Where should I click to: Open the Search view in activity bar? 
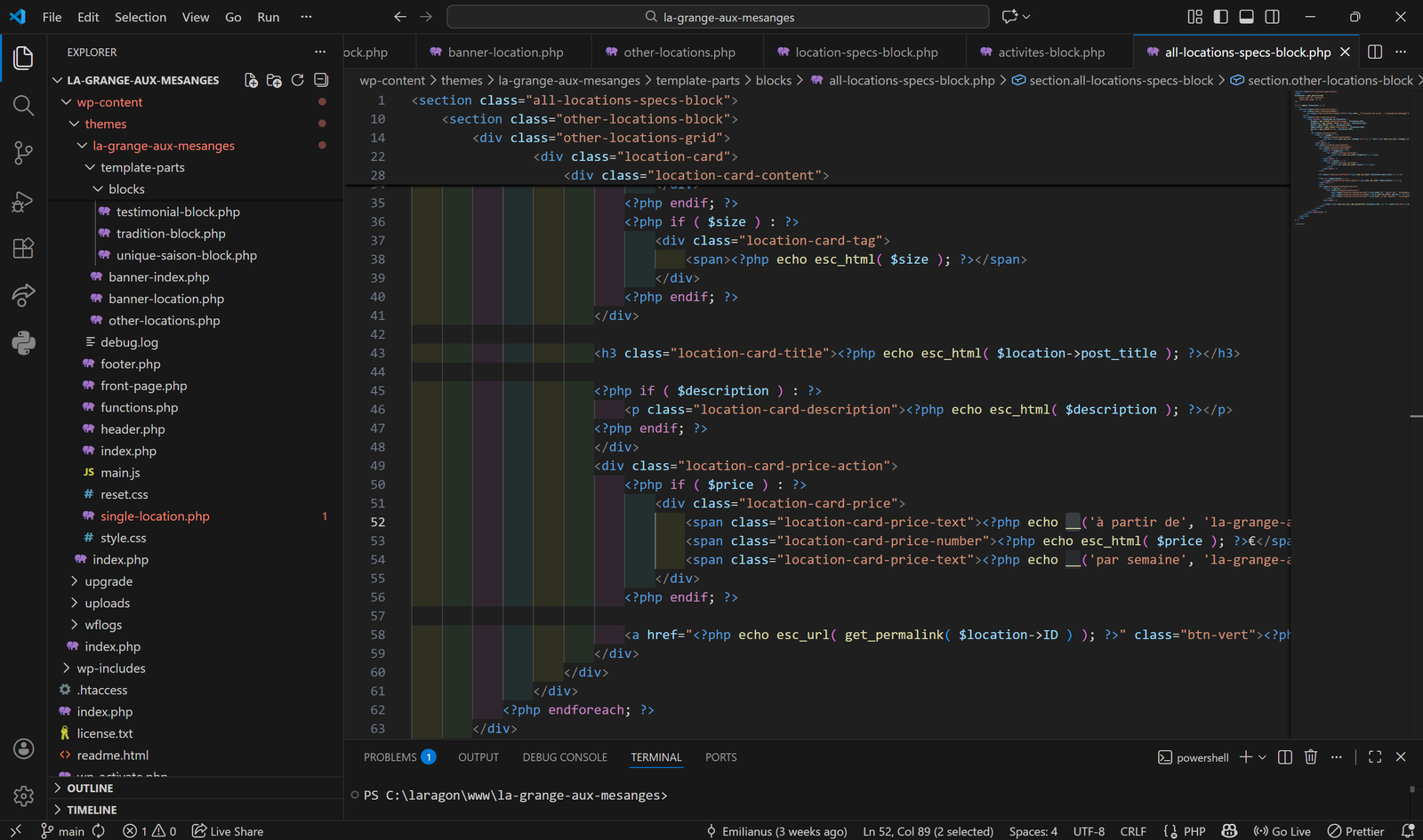[24, 106]
